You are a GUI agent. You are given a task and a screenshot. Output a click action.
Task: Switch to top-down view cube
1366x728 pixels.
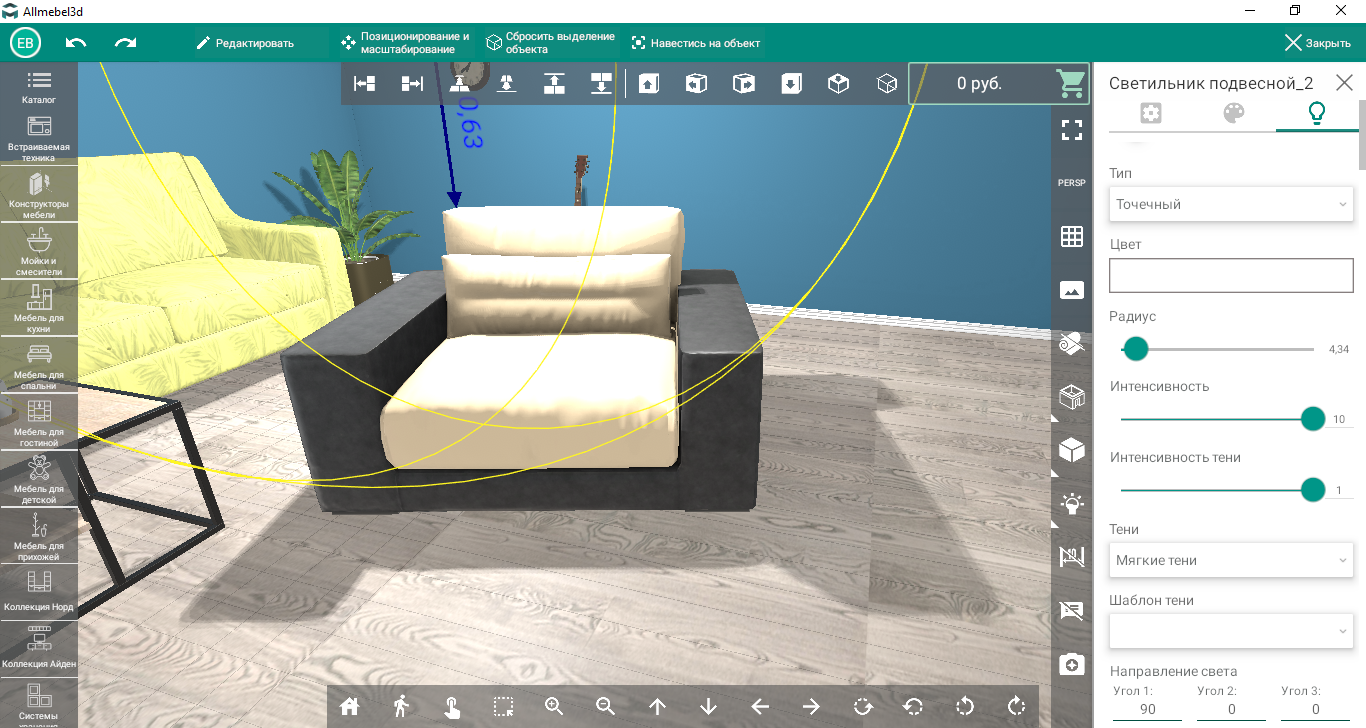coord(791,84)
